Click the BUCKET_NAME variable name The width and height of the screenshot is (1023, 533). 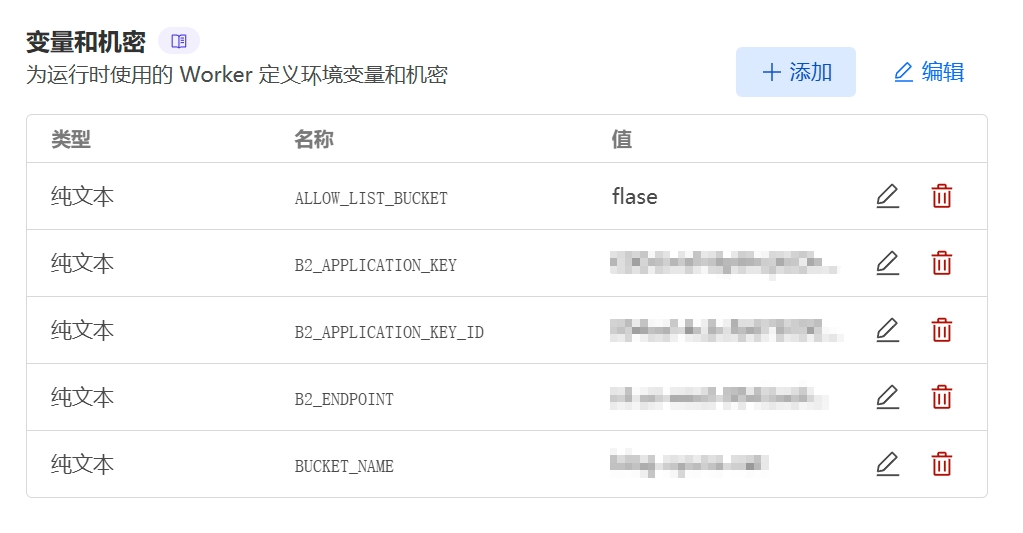344,466
